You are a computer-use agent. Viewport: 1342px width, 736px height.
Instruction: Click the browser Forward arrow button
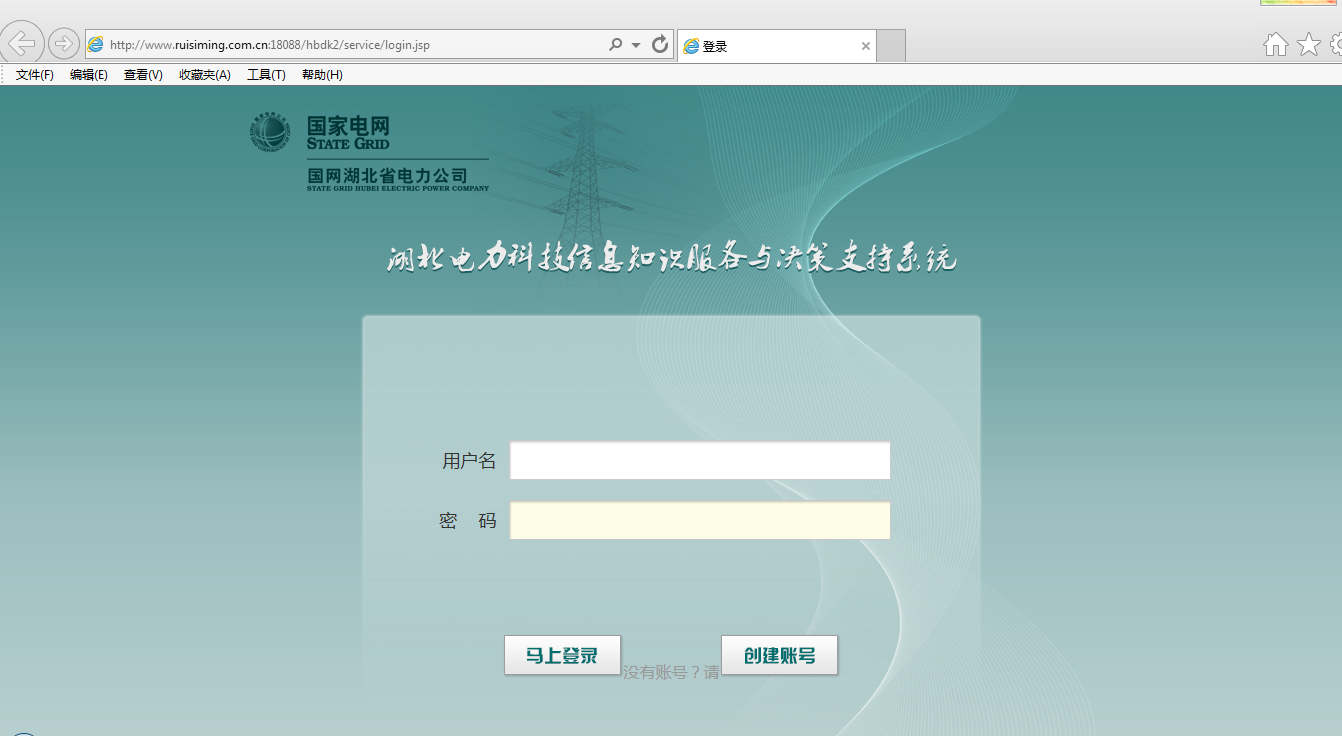tap(64, 43)
